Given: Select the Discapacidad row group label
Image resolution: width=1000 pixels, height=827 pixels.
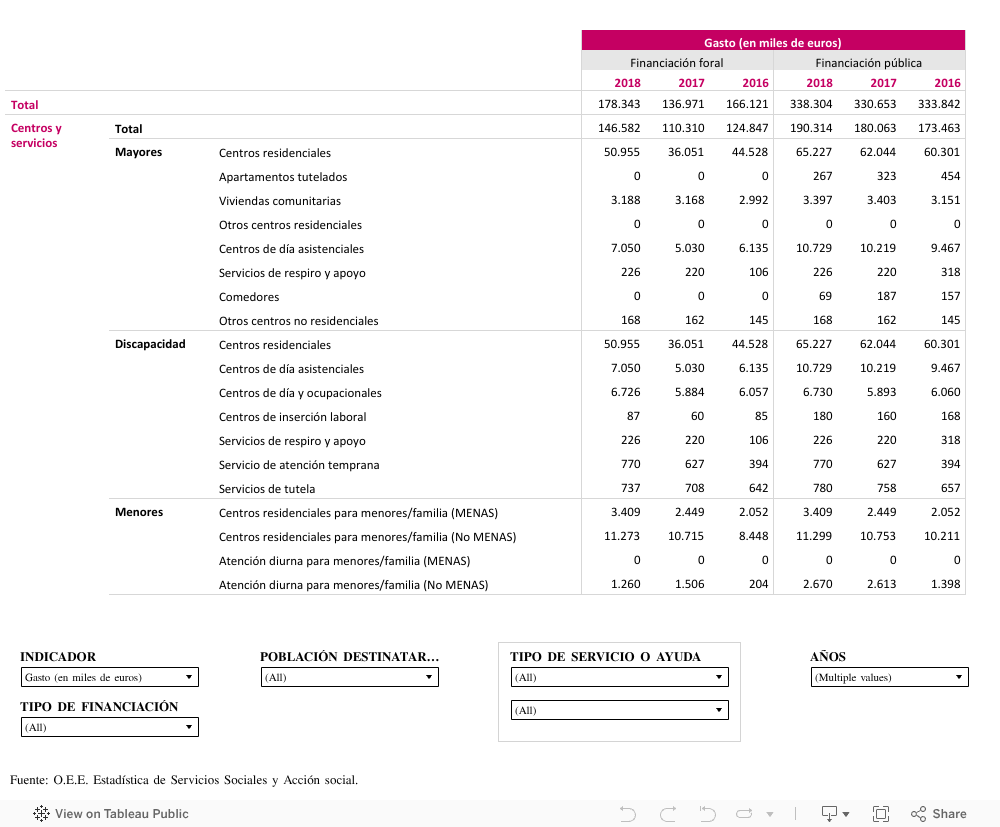Looking at the screenshot, I should click(x=150, y=345).
